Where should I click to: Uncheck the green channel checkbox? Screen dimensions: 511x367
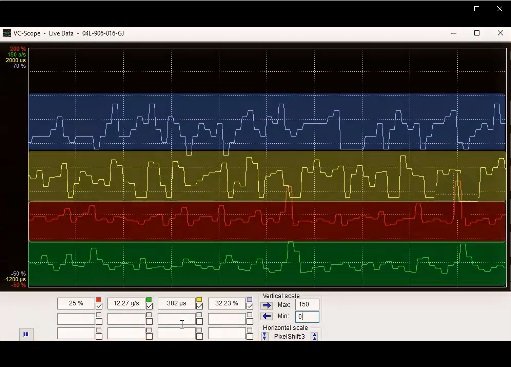[149, 306]
